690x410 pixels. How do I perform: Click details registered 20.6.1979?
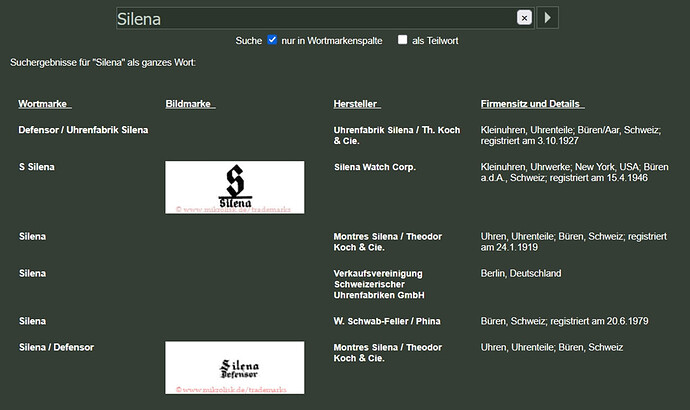[564, 321]
